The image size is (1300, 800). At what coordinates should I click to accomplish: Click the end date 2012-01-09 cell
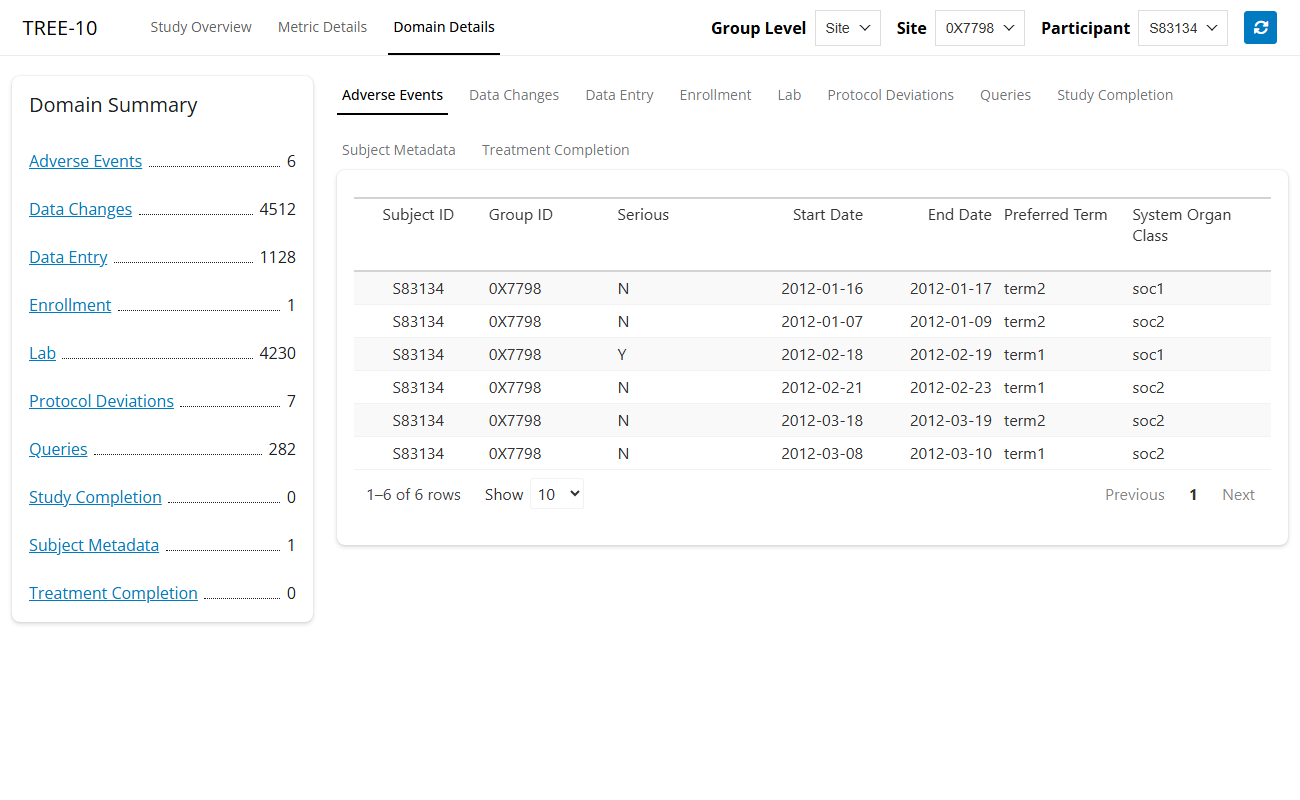tap(950, 322)
